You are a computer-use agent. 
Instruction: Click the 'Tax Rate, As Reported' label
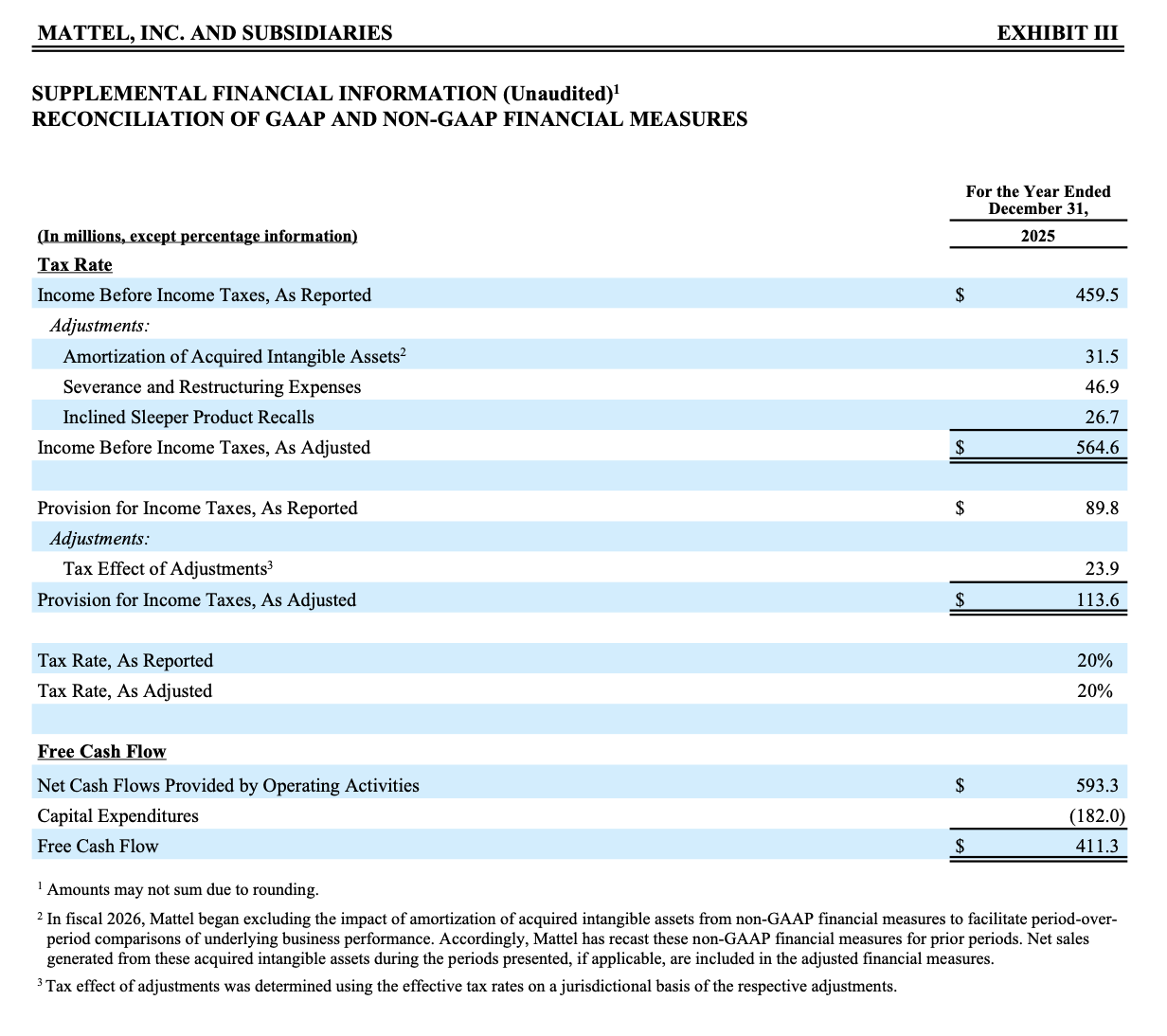point(125,661)
